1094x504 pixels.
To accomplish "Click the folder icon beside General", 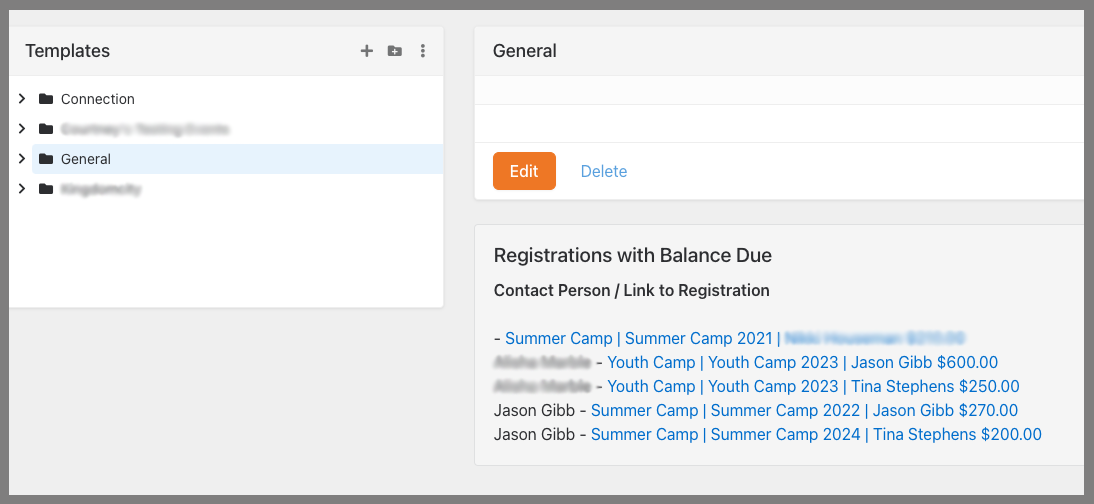I will (45, 159).
